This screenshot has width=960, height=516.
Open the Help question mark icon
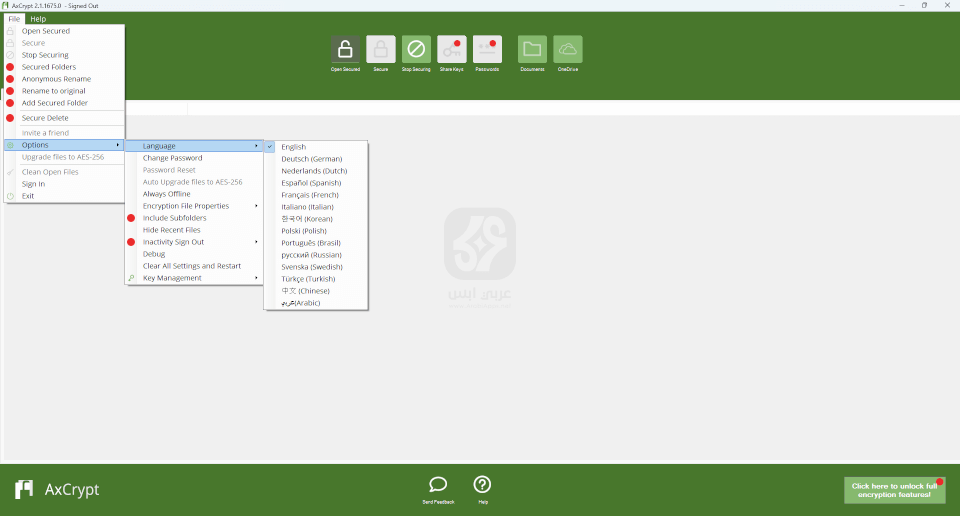click(482, 485)
